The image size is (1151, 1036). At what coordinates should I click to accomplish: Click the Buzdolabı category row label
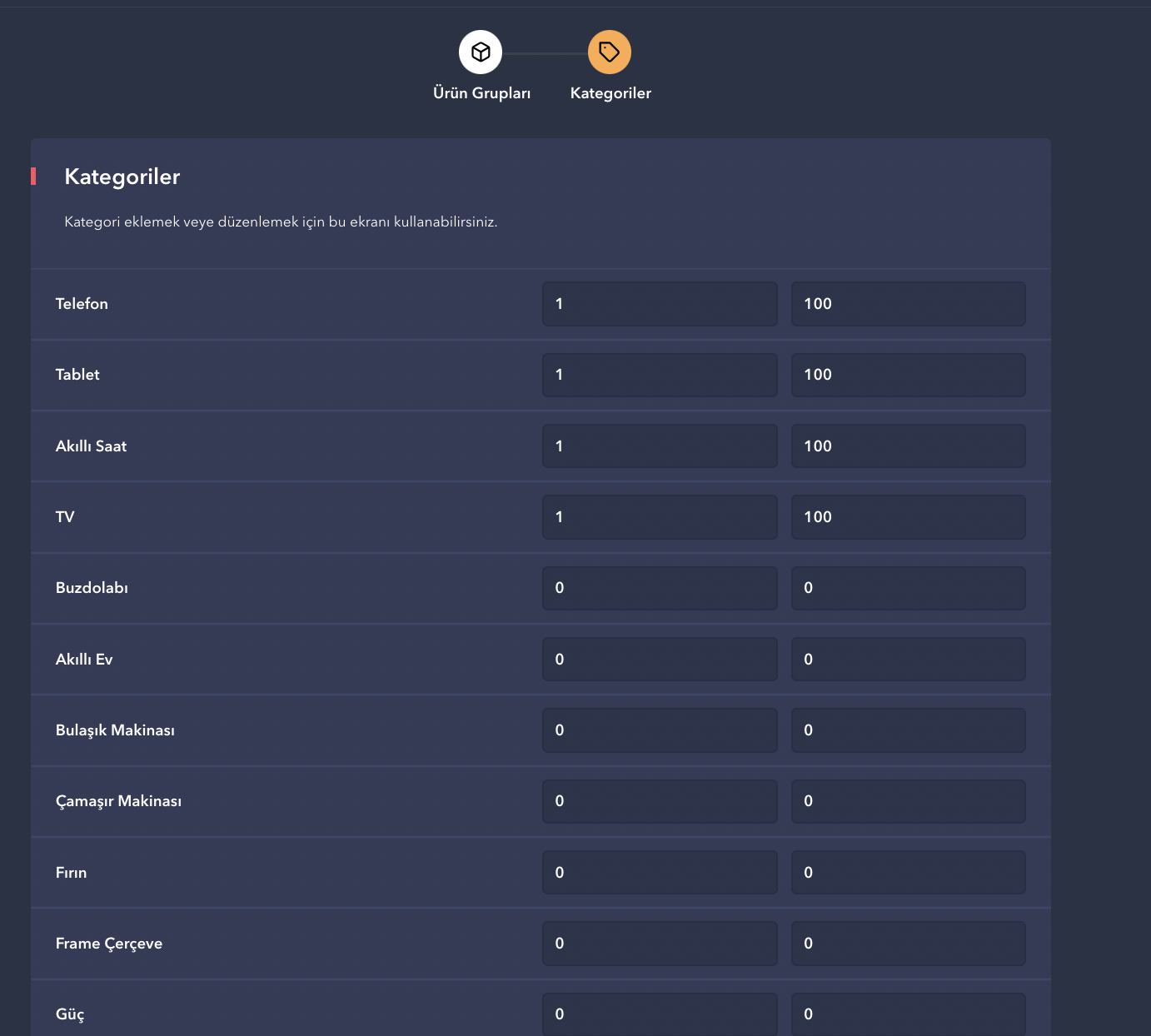click(92, 588)
